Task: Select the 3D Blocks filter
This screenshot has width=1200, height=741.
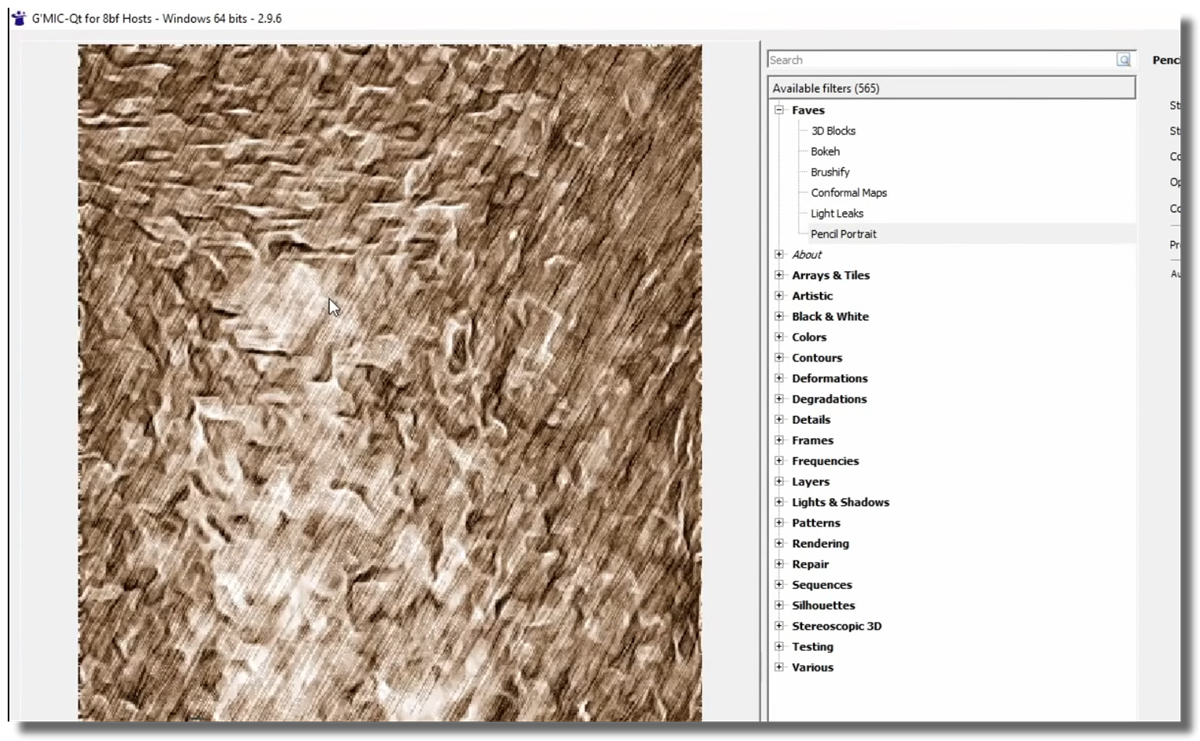Action: coord(833,131)
